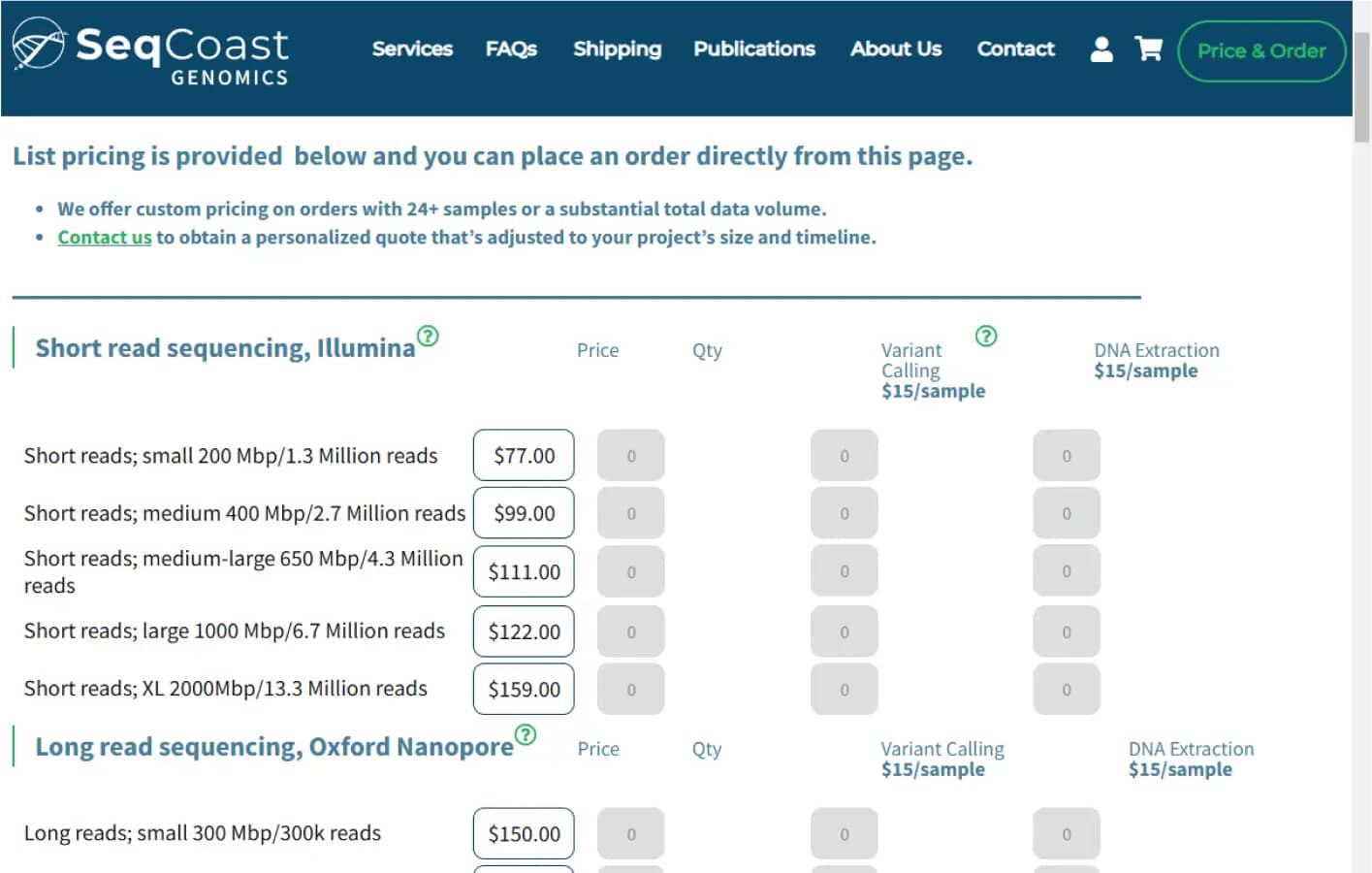Click help icon beside Short read sequencing, Illumina

click(x=428, y=336)
